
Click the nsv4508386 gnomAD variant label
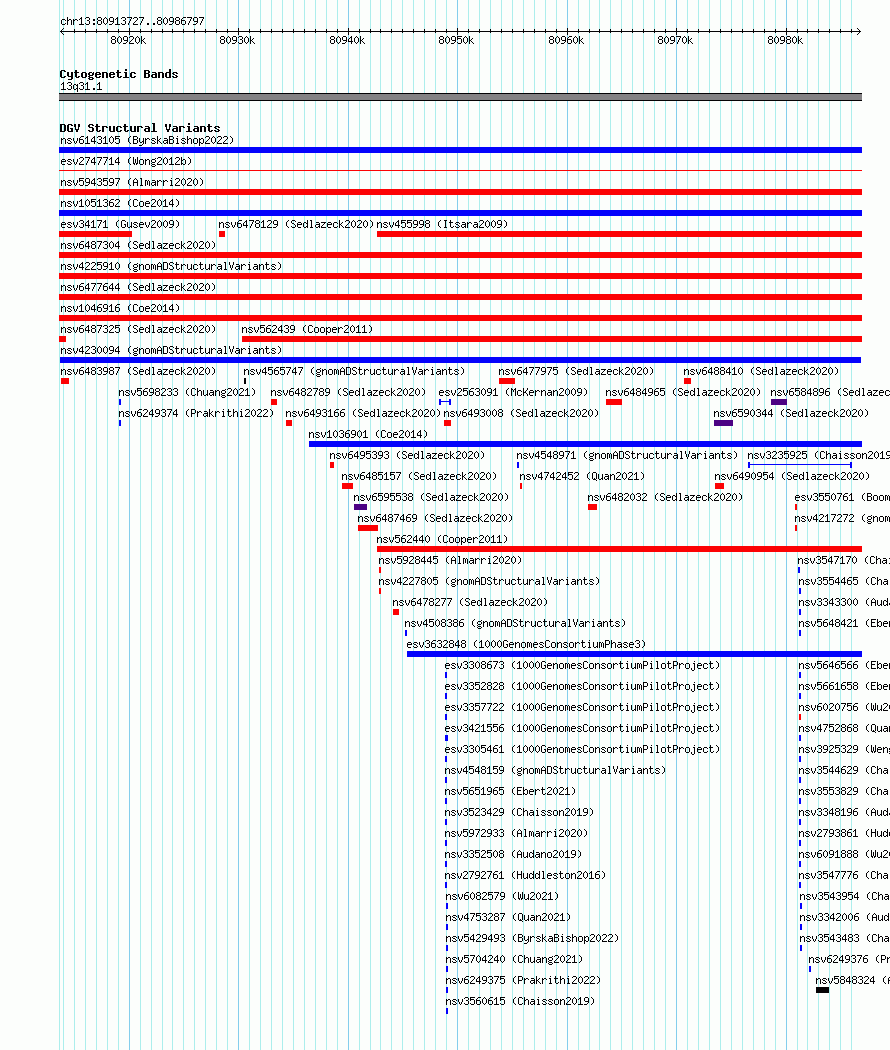click(x=515, y=623)
